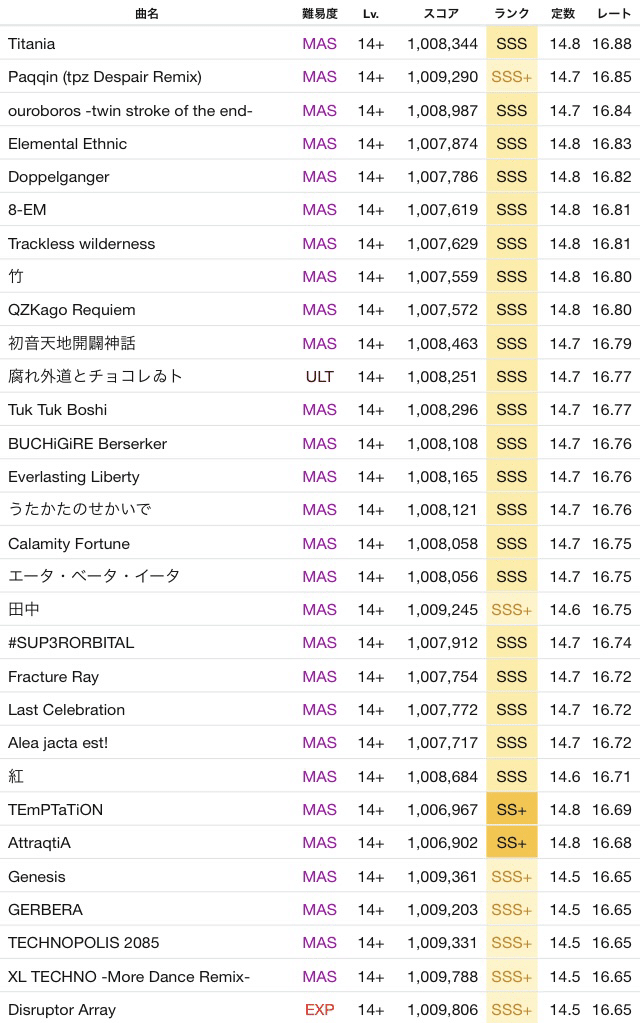Select Calamity Fortune song title
The image size is (640, 1023).
tap(69, 543)
